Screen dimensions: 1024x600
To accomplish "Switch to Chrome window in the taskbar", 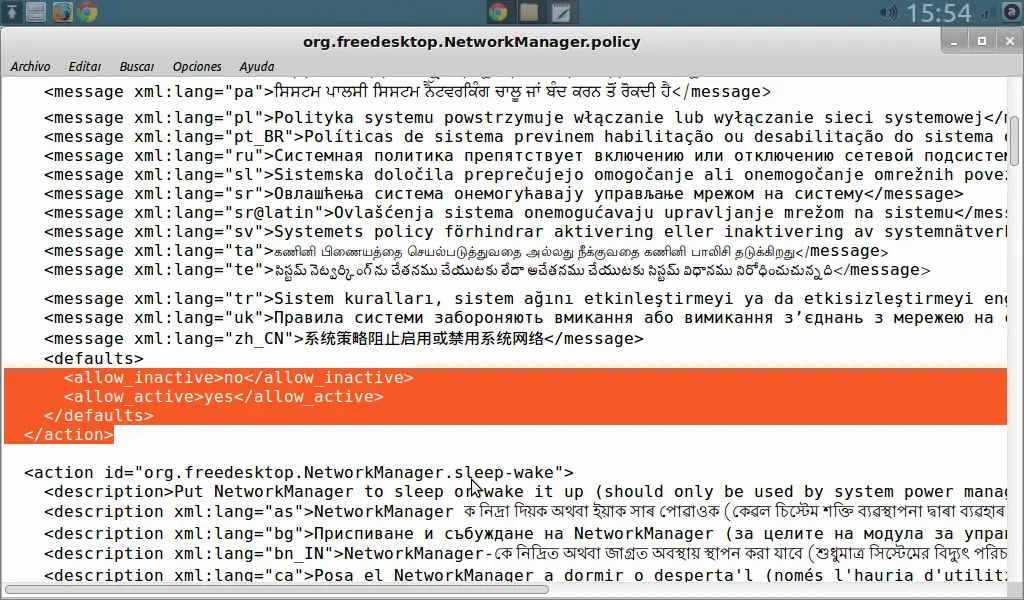I will (x=498, y=12).
